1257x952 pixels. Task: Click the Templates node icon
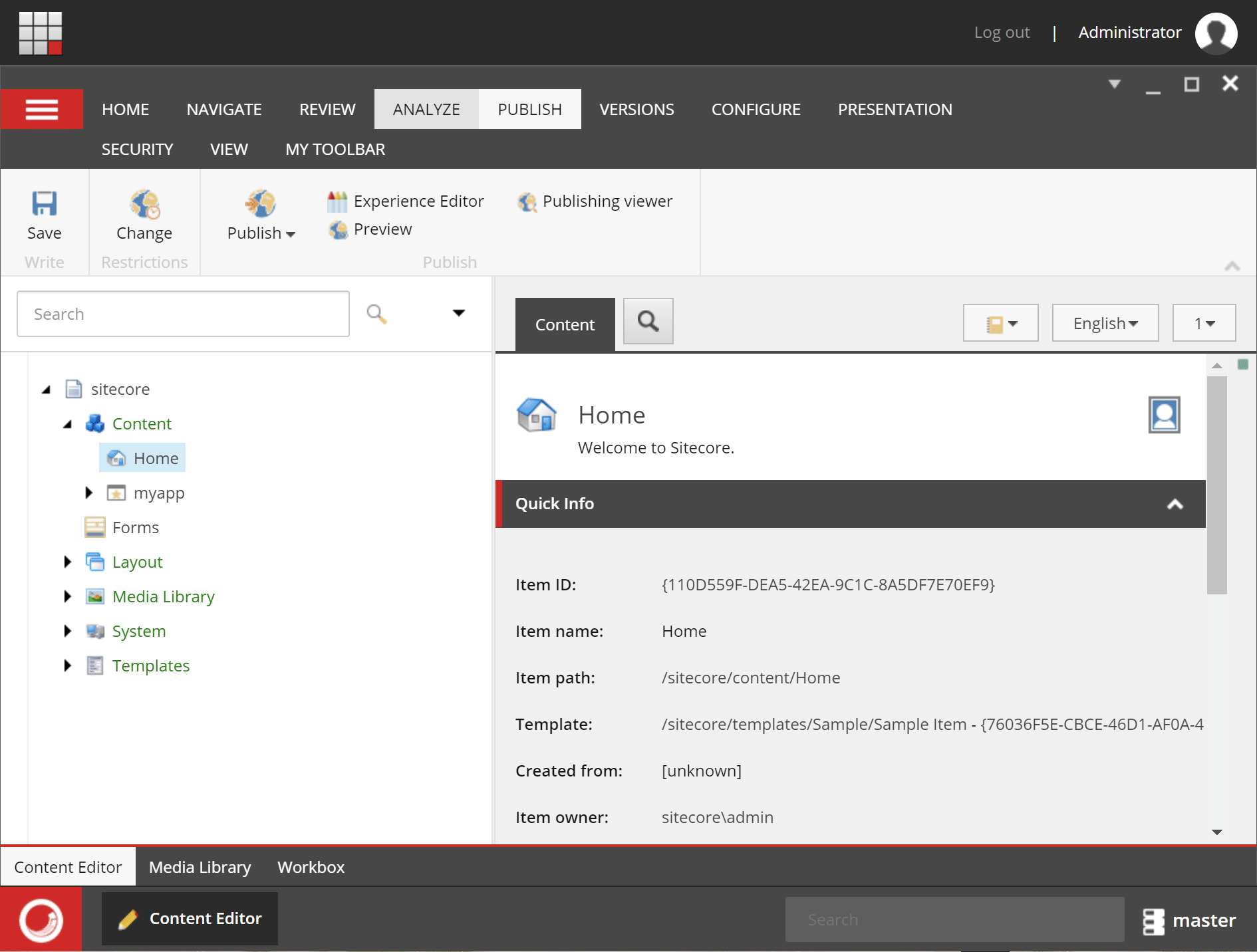pos(95,665)
